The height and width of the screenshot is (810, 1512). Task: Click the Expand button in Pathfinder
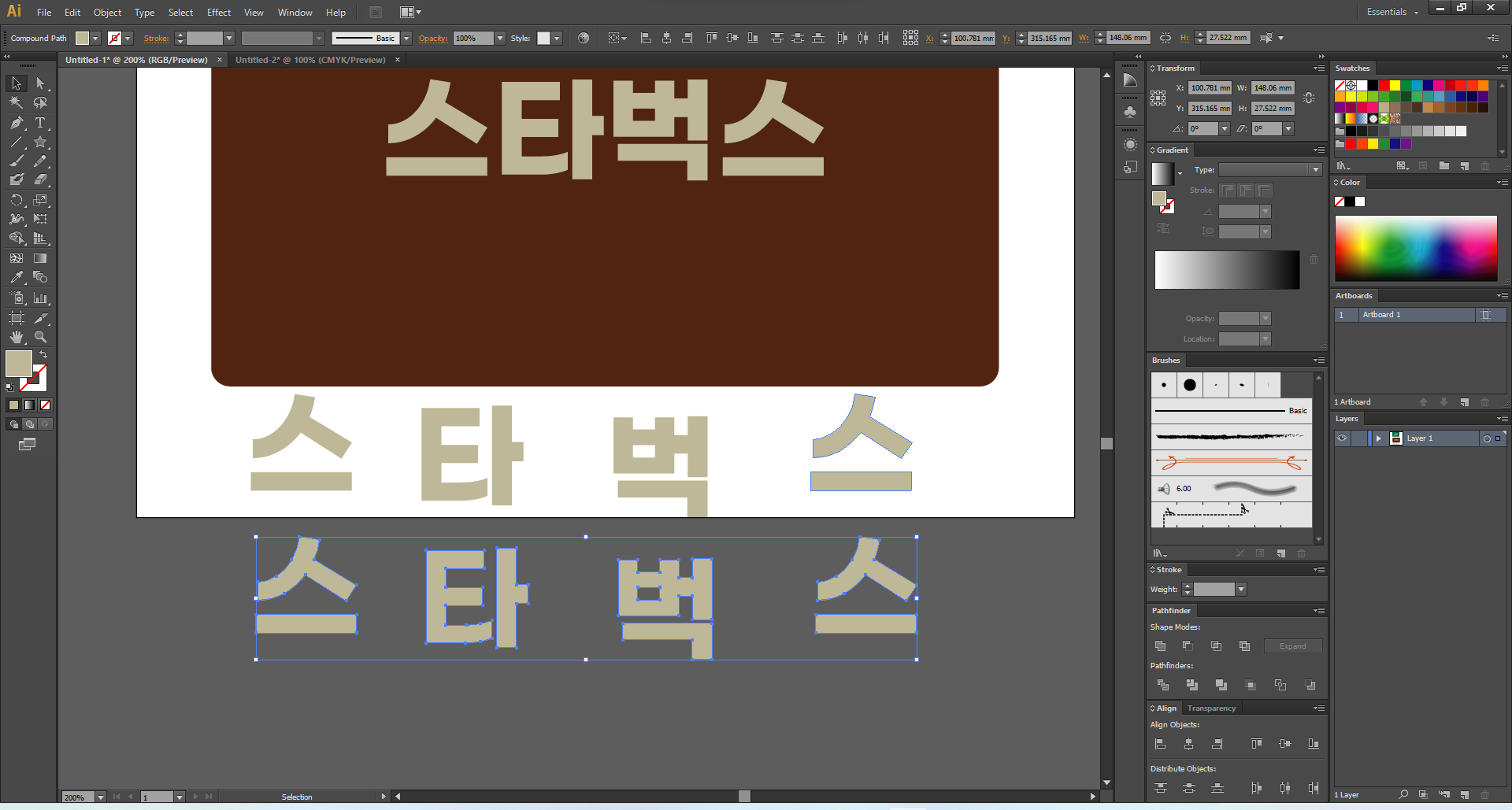pyautogui.click(x=1292, y=646)
